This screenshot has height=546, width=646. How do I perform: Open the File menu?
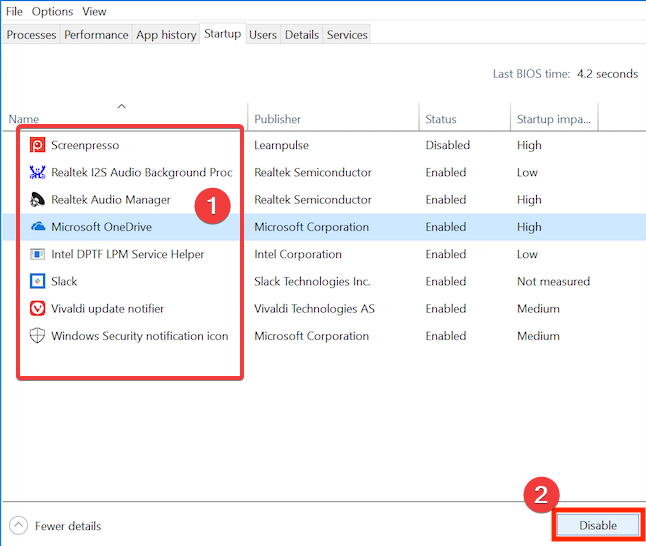tap(14, 12)
